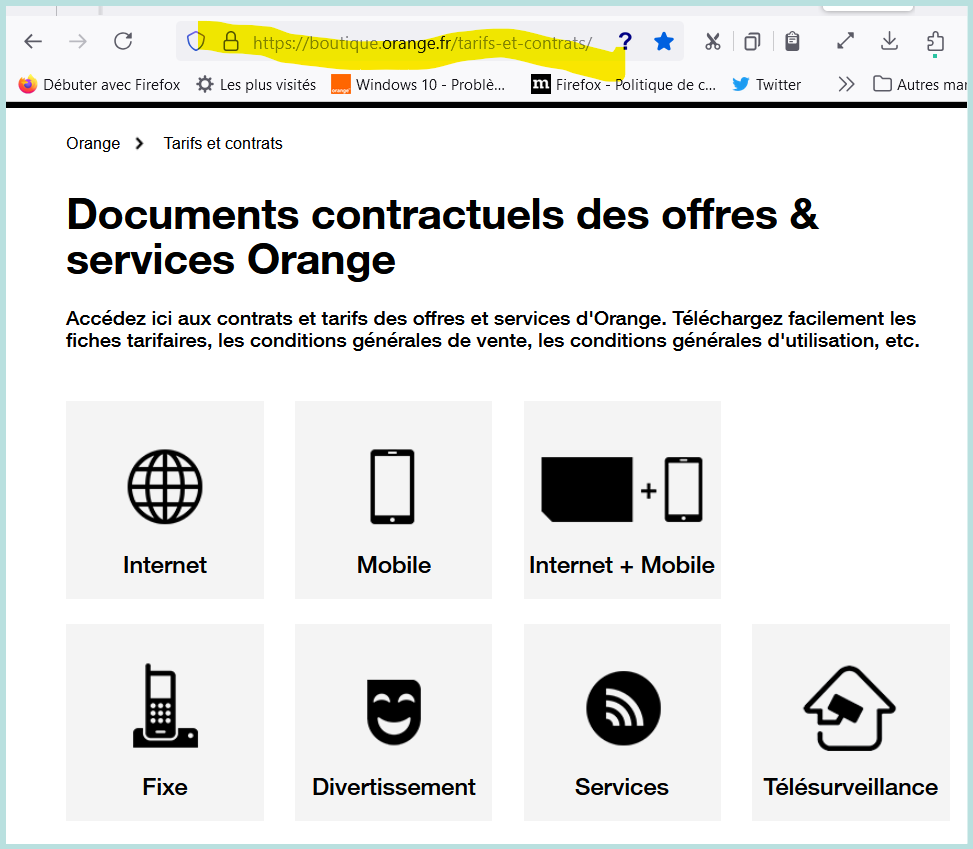Click the browser back arrow
Viewport: 973px width, 849px height.
click(x=33, y=41)
